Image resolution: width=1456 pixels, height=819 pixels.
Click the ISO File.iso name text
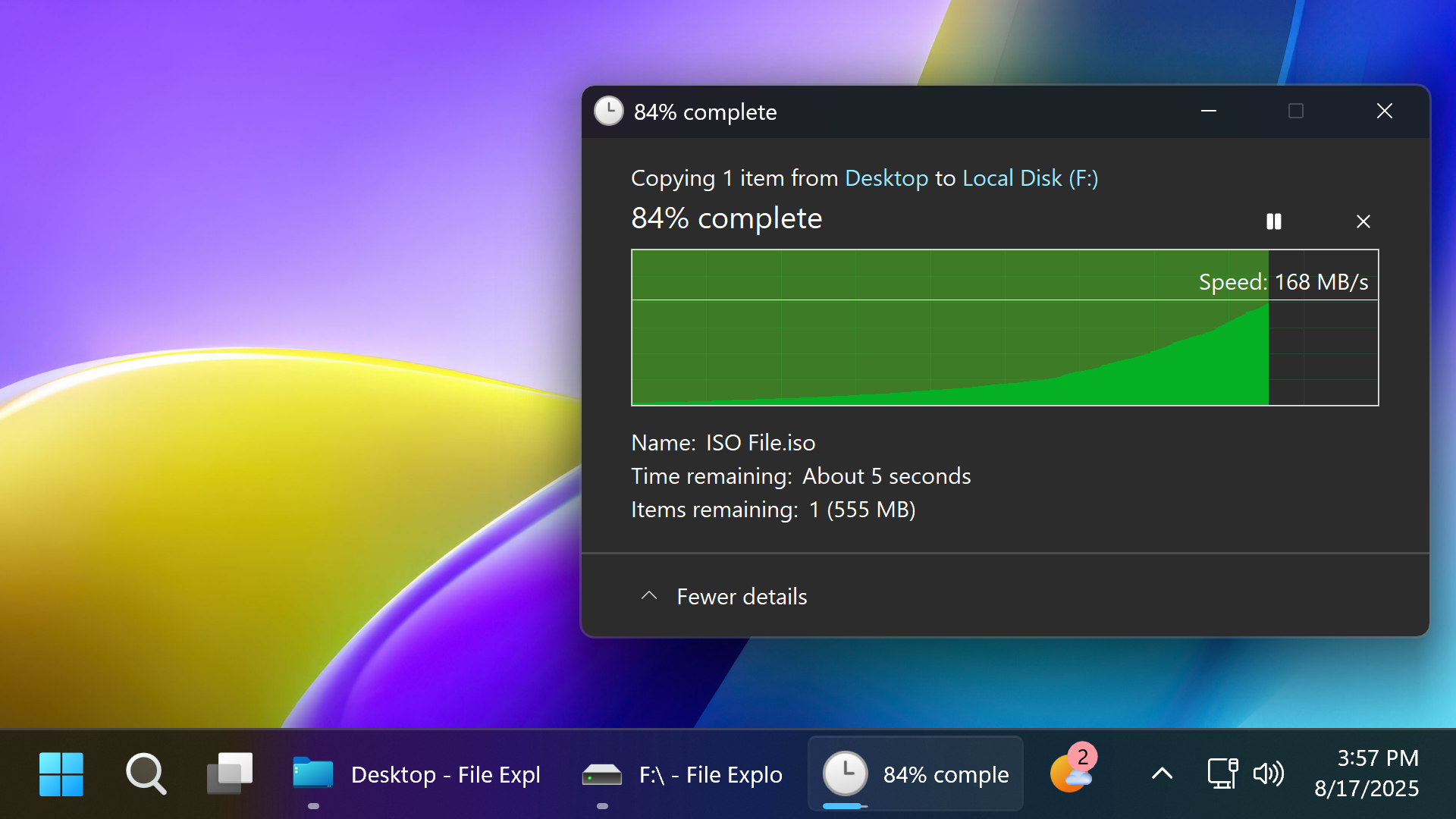tap(761, 442)
